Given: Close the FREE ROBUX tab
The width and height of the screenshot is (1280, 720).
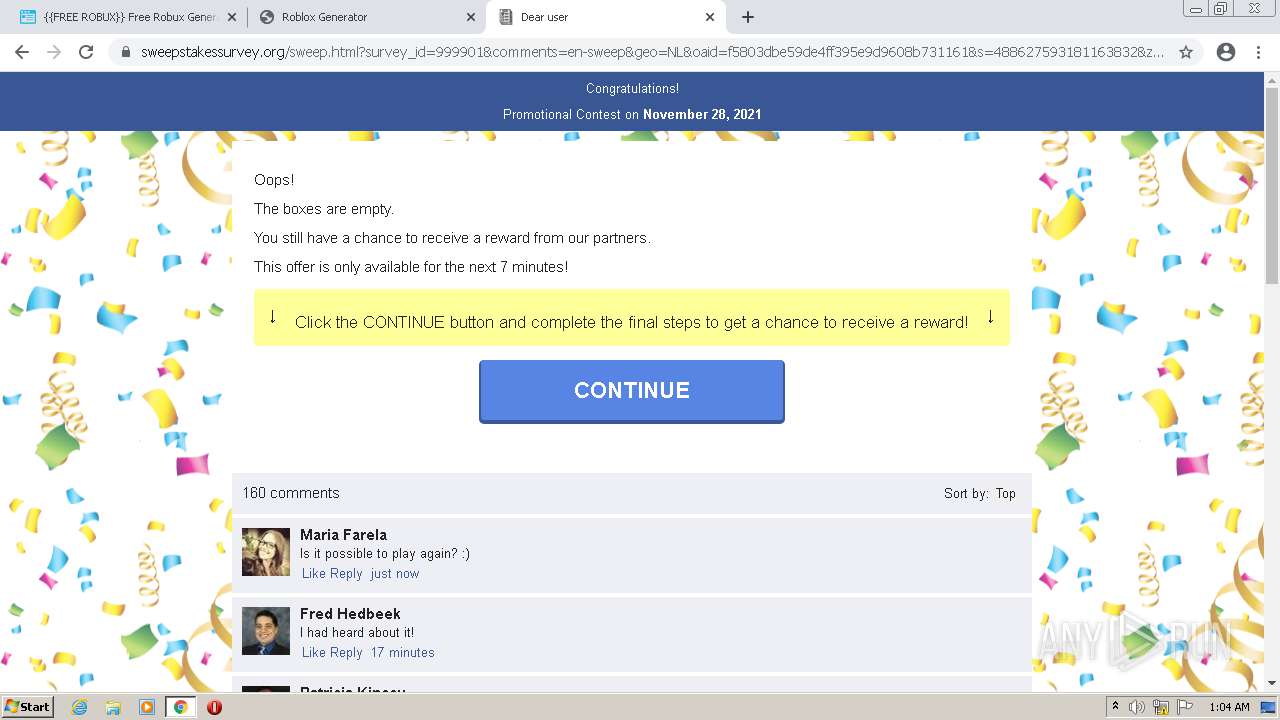Looking at the screenshot, I should (x=231, y=17).
